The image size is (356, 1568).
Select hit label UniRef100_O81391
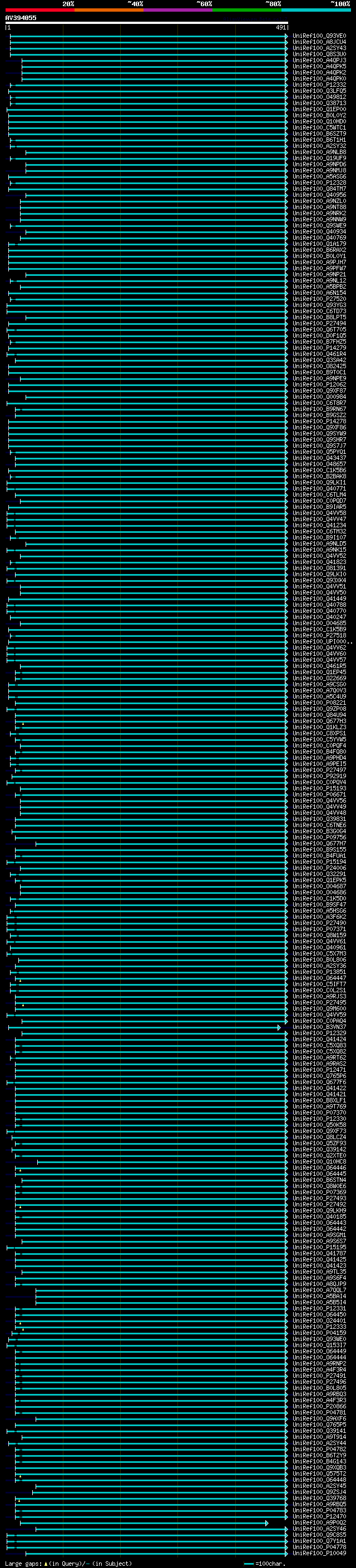319,568
